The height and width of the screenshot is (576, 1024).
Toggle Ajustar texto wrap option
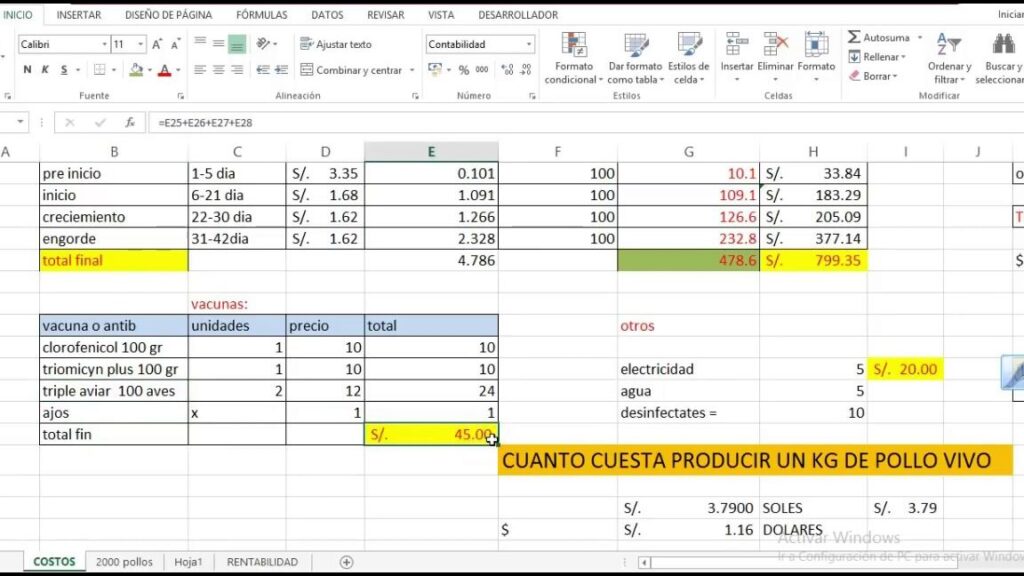tap(335, 44)
